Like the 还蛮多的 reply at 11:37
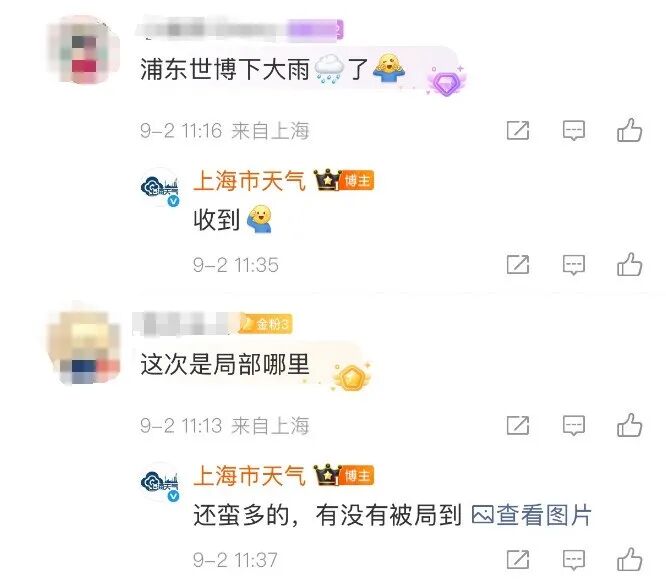Screen dimensions: 666x585 click(x=629, y=559)
